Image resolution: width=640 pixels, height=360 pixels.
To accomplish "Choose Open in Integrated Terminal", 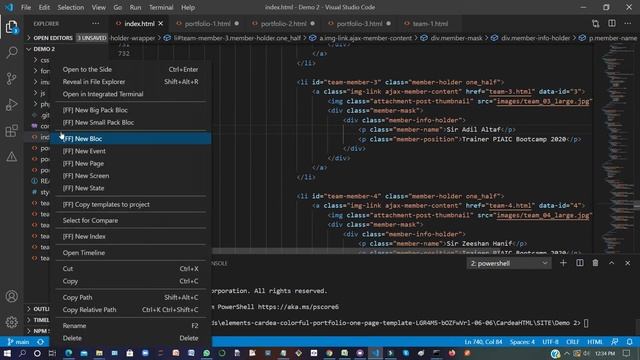I will tap(131, 94).
